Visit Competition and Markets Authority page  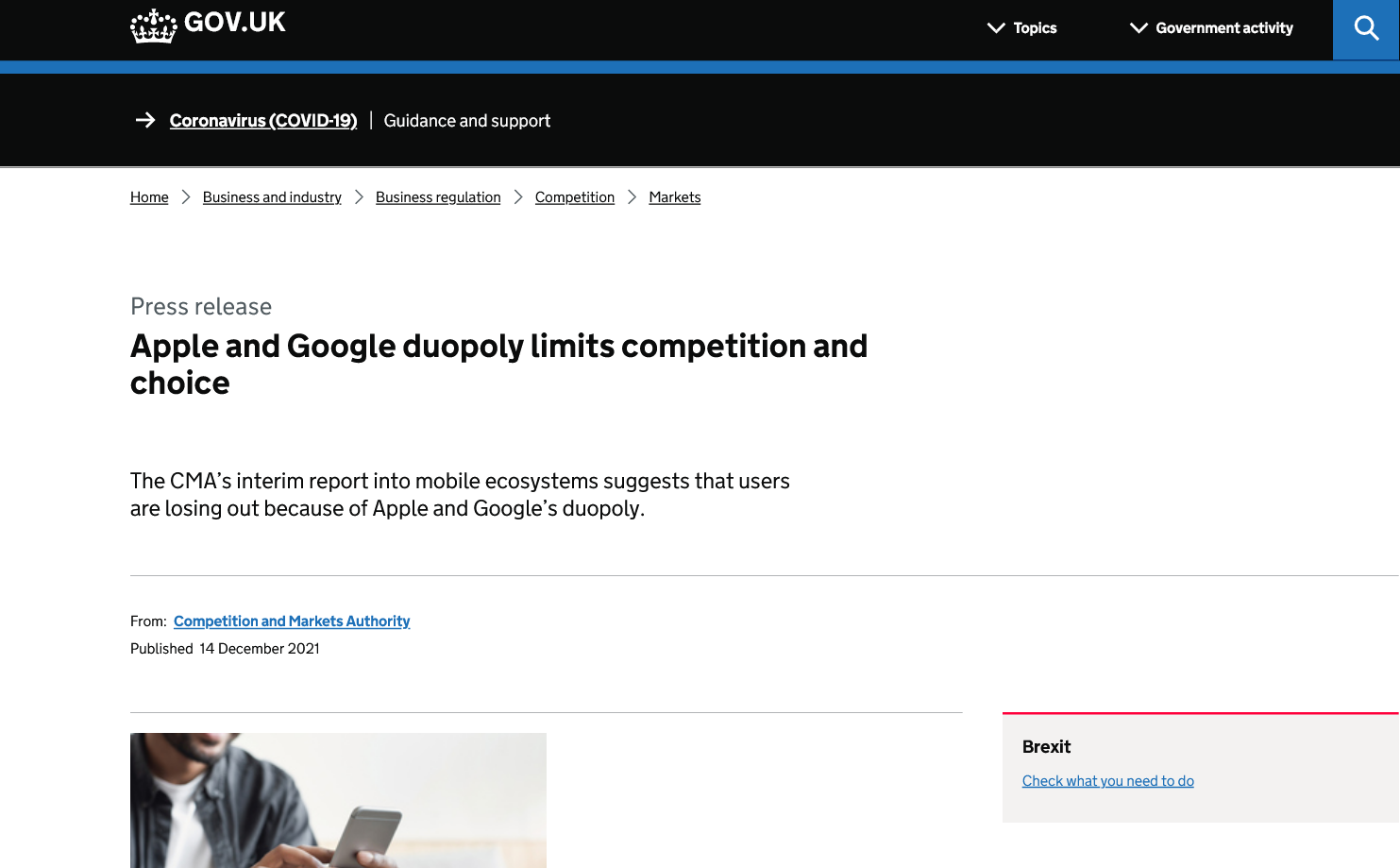292,621
